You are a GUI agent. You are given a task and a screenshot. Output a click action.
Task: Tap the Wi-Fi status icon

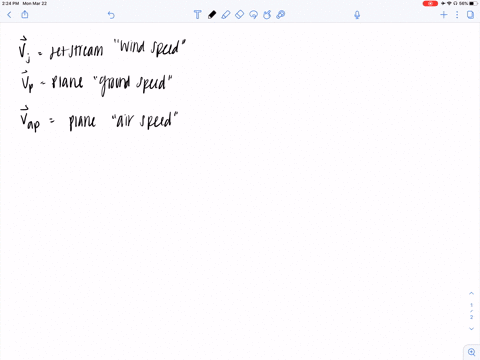tap(449, 3)
